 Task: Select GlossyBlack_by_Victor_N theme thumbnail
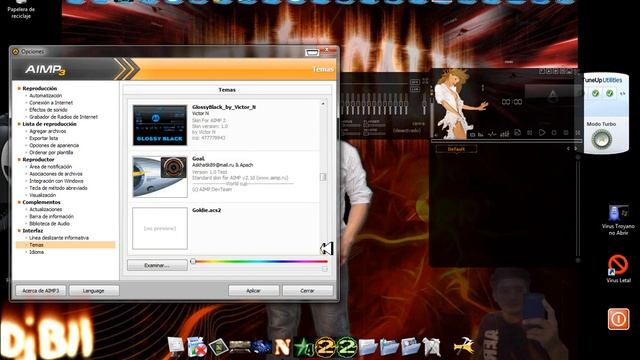coord(160,125)
